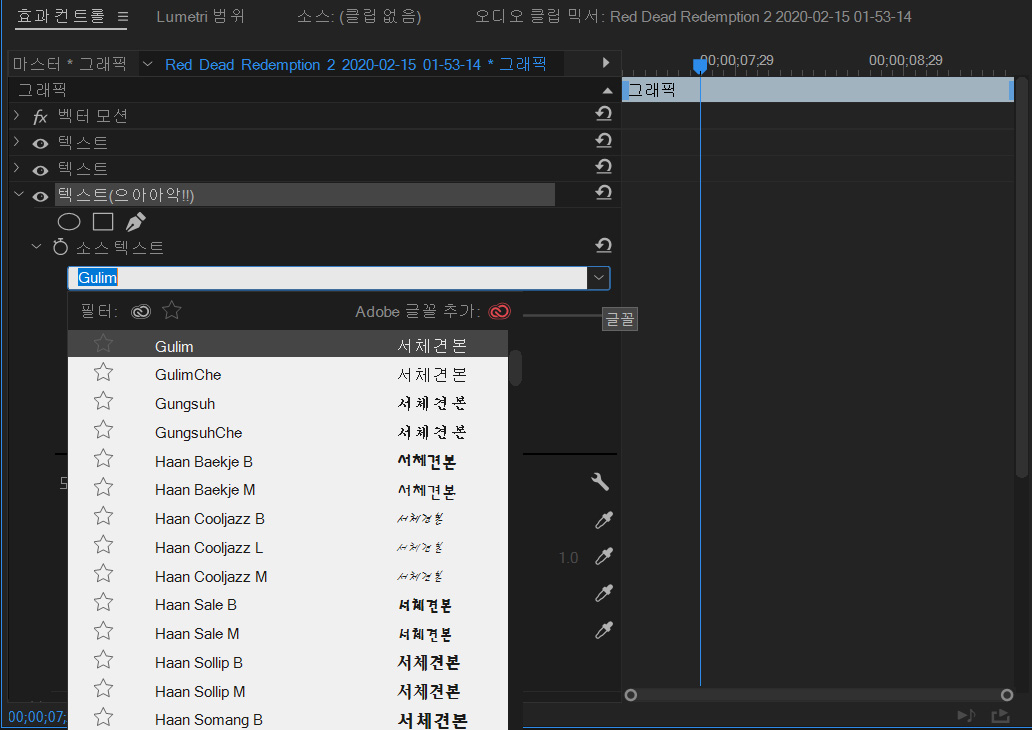Click the blue playhead marker
The height and width of the screenshot is (730, 1032).
pos(700,65)
